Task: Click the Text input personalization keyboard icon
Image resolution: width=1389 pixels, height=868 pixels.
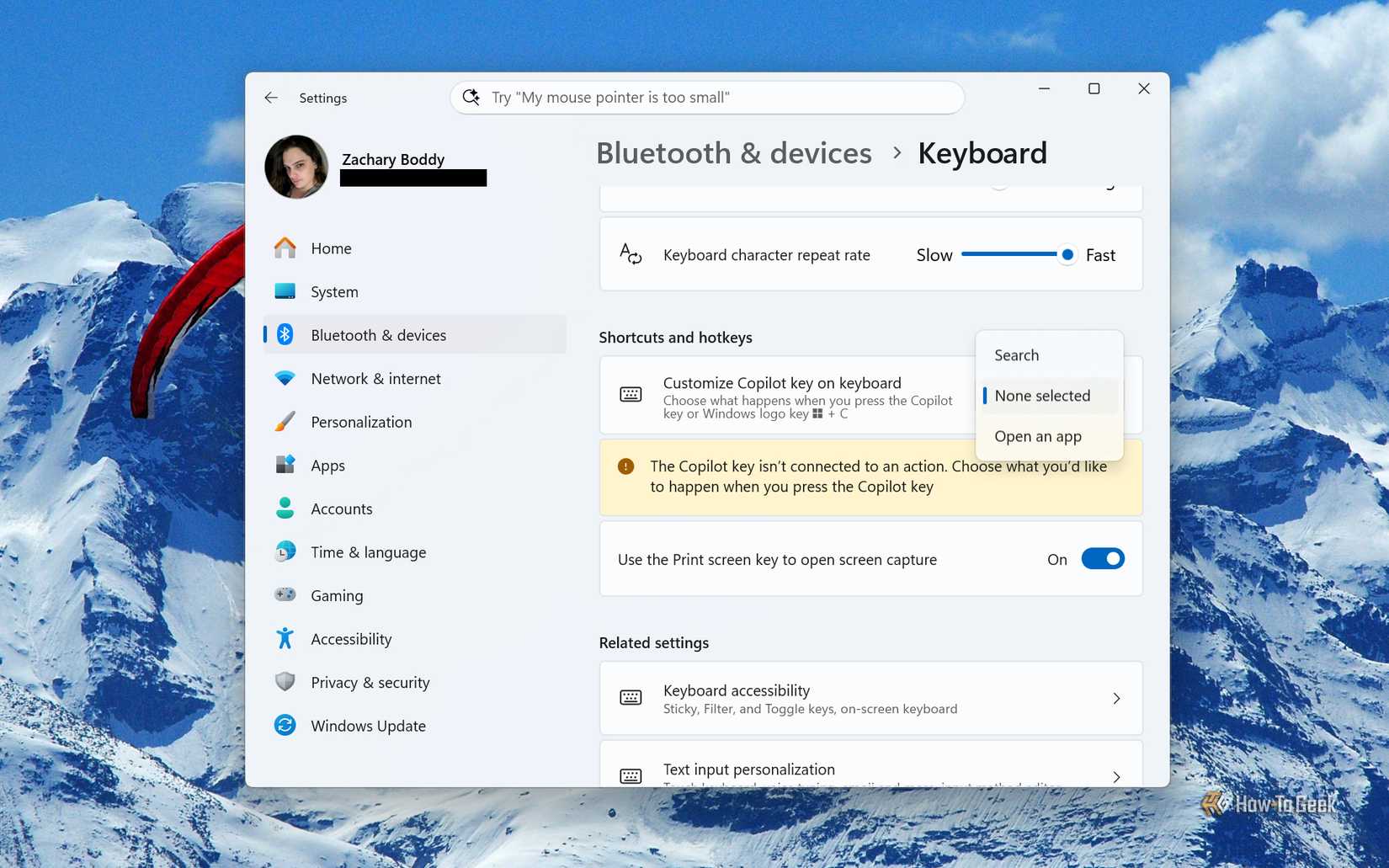Action: pyautogui.click(x=631, y=776)
